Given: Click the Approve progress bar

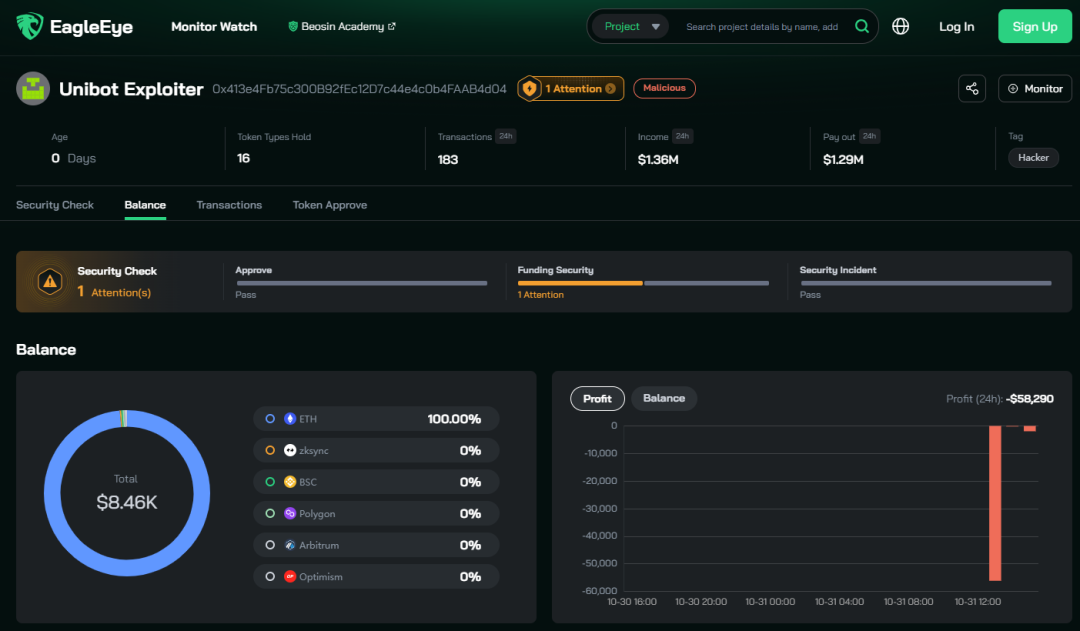Looking at the screenshot, I should click(x=362, y=283).
